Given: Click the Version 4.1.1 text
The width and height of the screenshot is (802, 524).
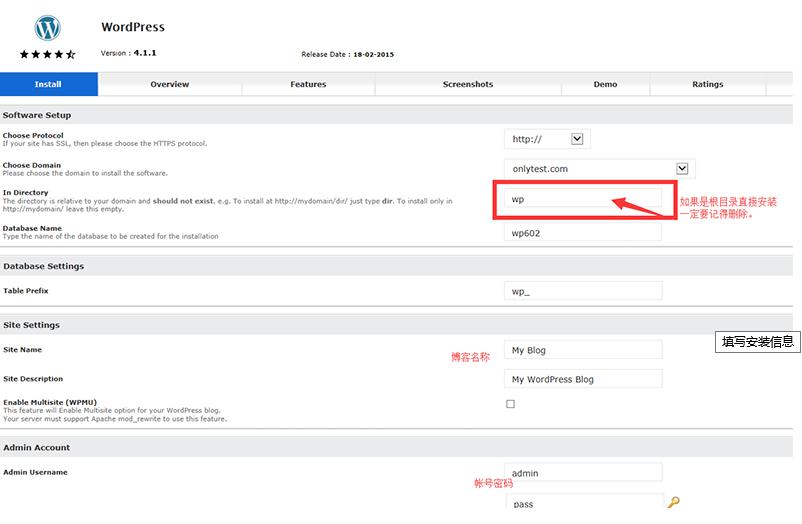Looking at the screenshot, I should [x=128, y=53].
